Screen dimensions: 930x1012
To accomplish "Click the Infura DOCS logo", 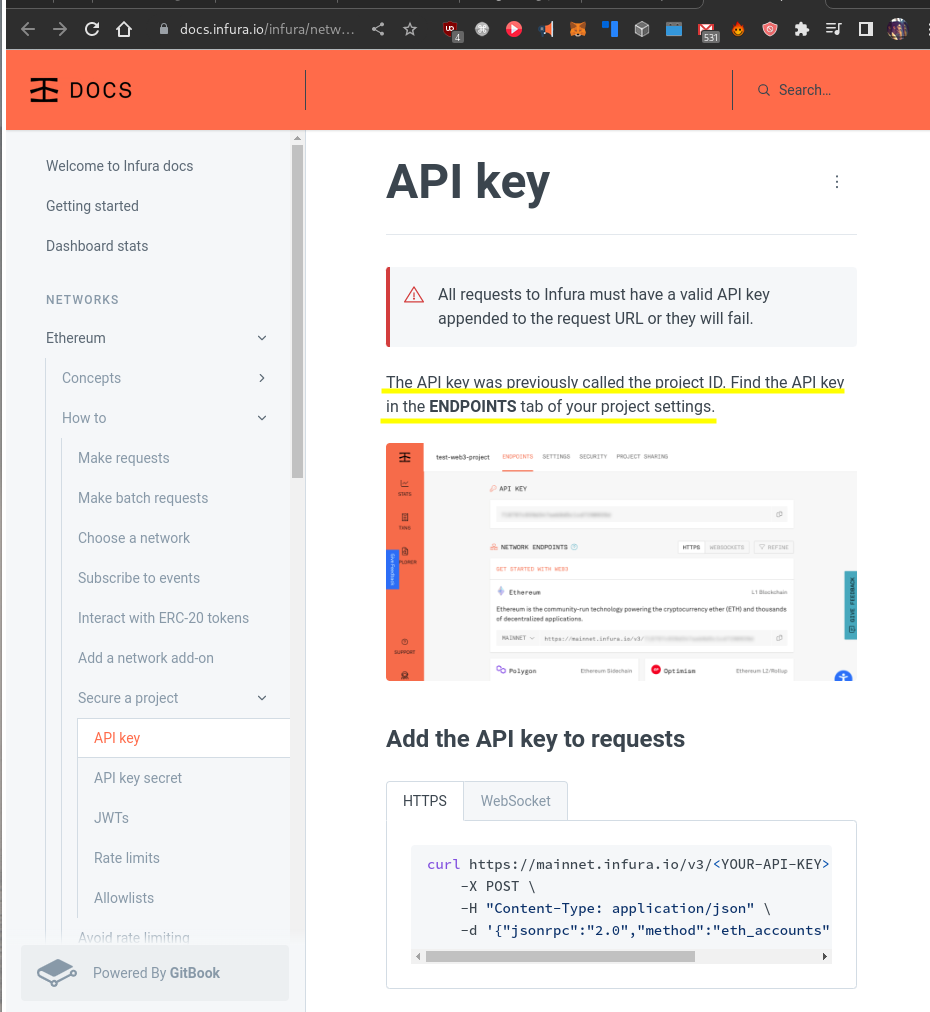I will pyautogui.click(x=81, y=90).
